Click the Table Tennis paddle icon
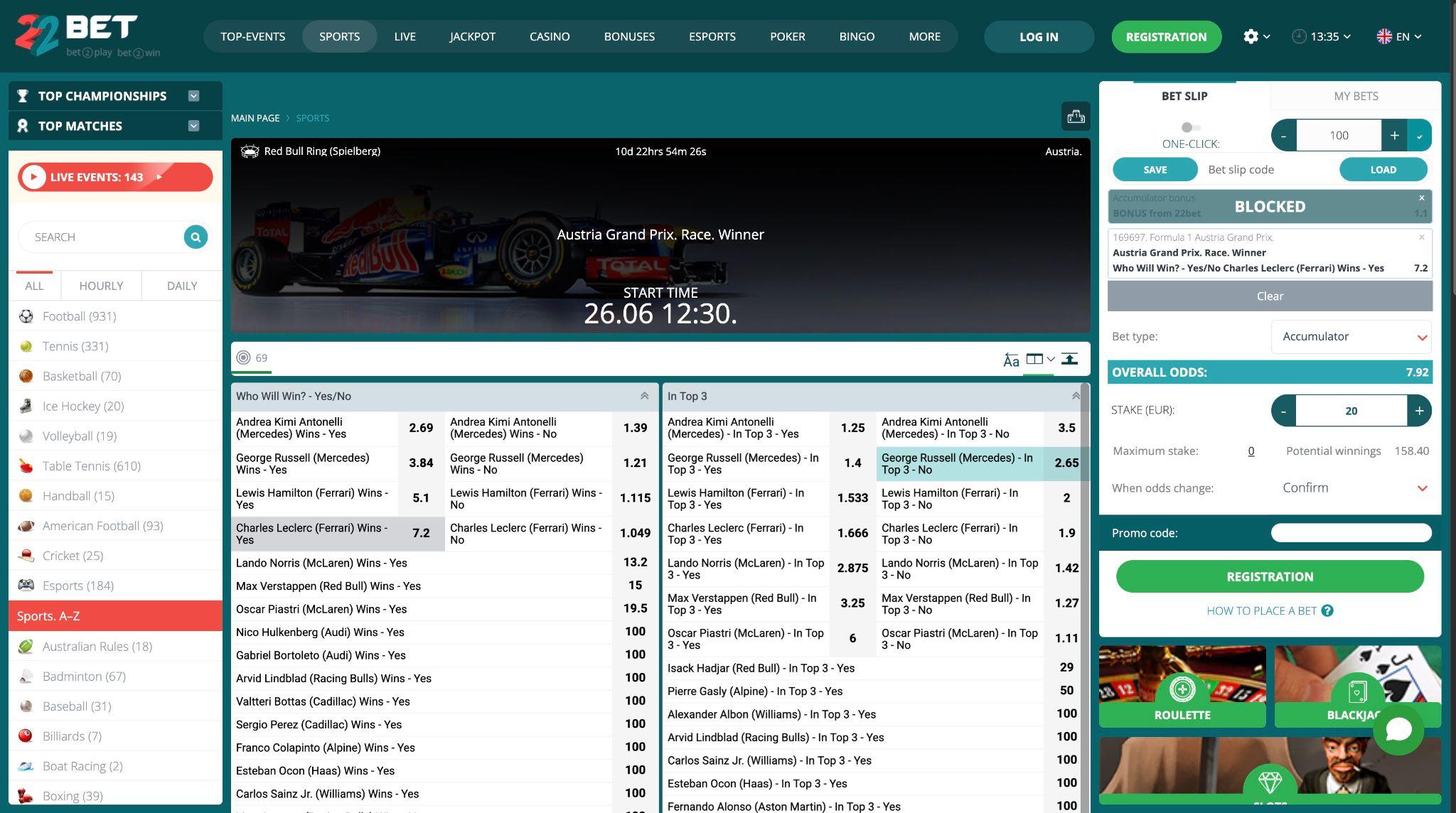Image resolution: width=1456 pixels, height=813 pixels. [26, 465]
